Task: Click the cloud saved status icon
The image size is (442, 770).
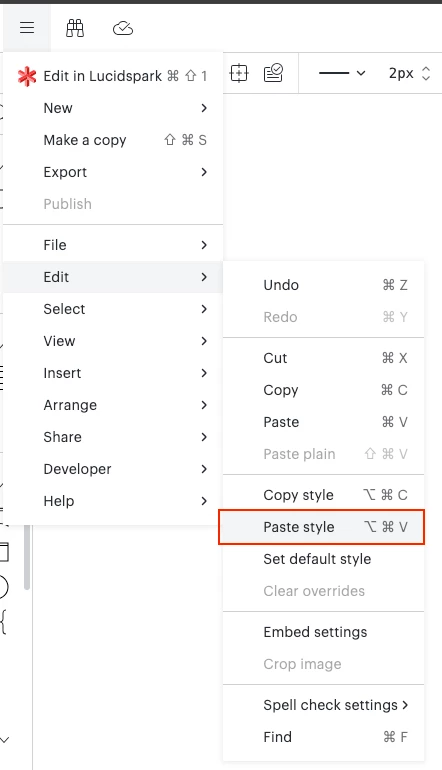Action: click(123, 28)
